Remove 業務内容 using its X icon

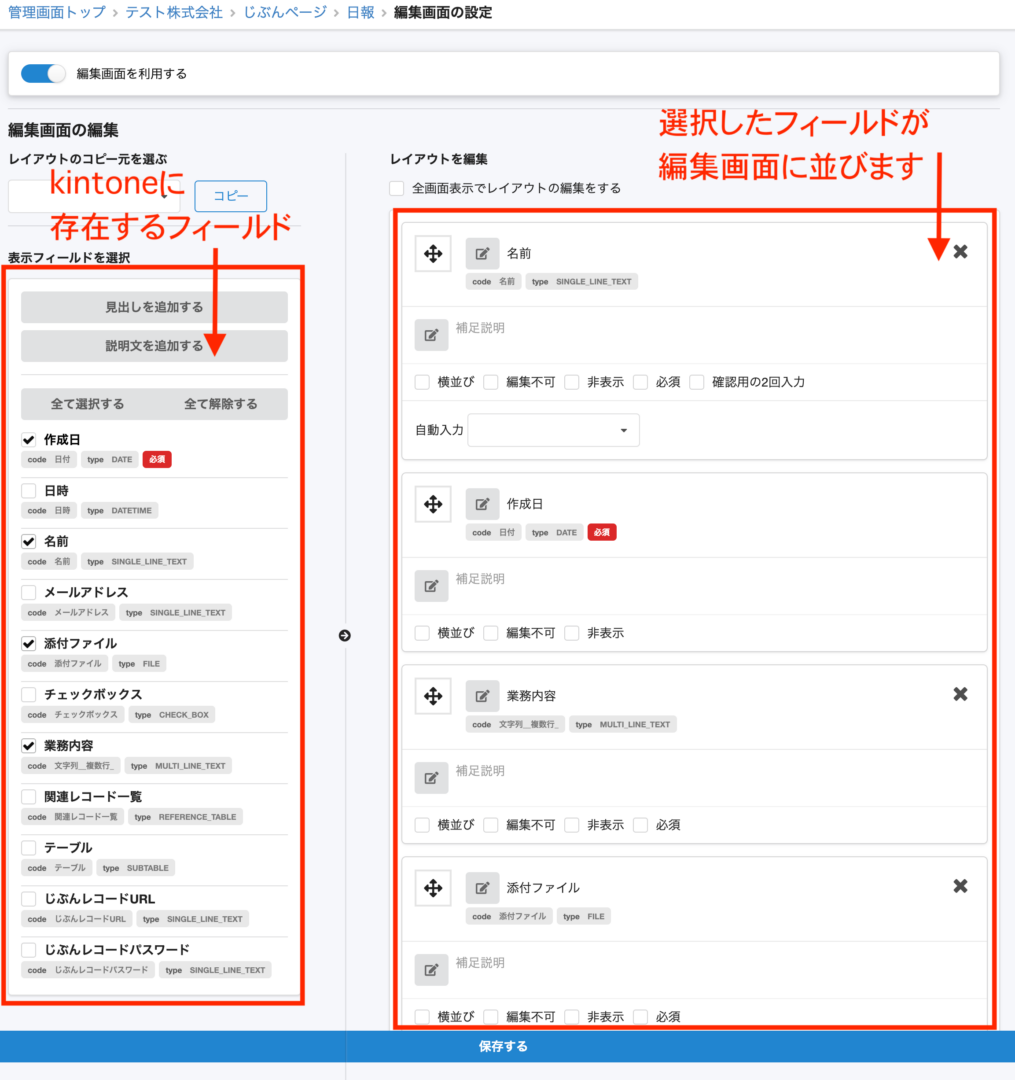pyautogui.click(x=959, y=694)
